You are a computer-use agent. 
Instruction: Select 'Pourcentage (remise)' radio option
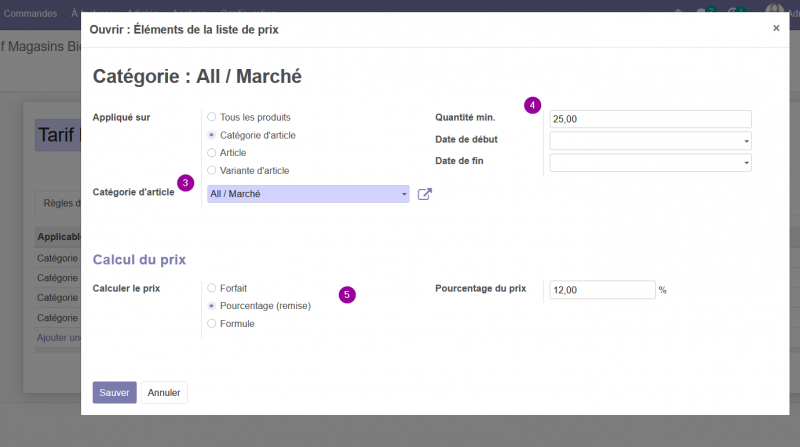coord(212,306)
